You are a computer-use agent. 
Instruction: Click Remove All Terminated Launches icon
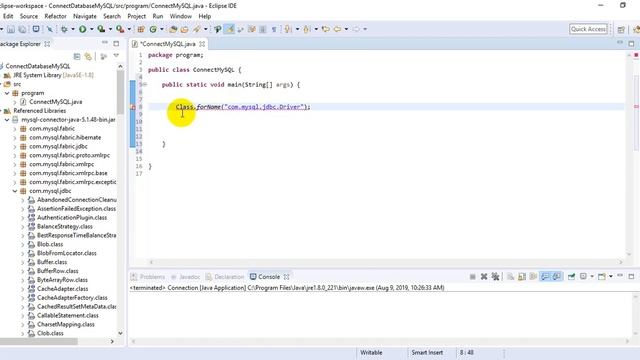(495, 277)
